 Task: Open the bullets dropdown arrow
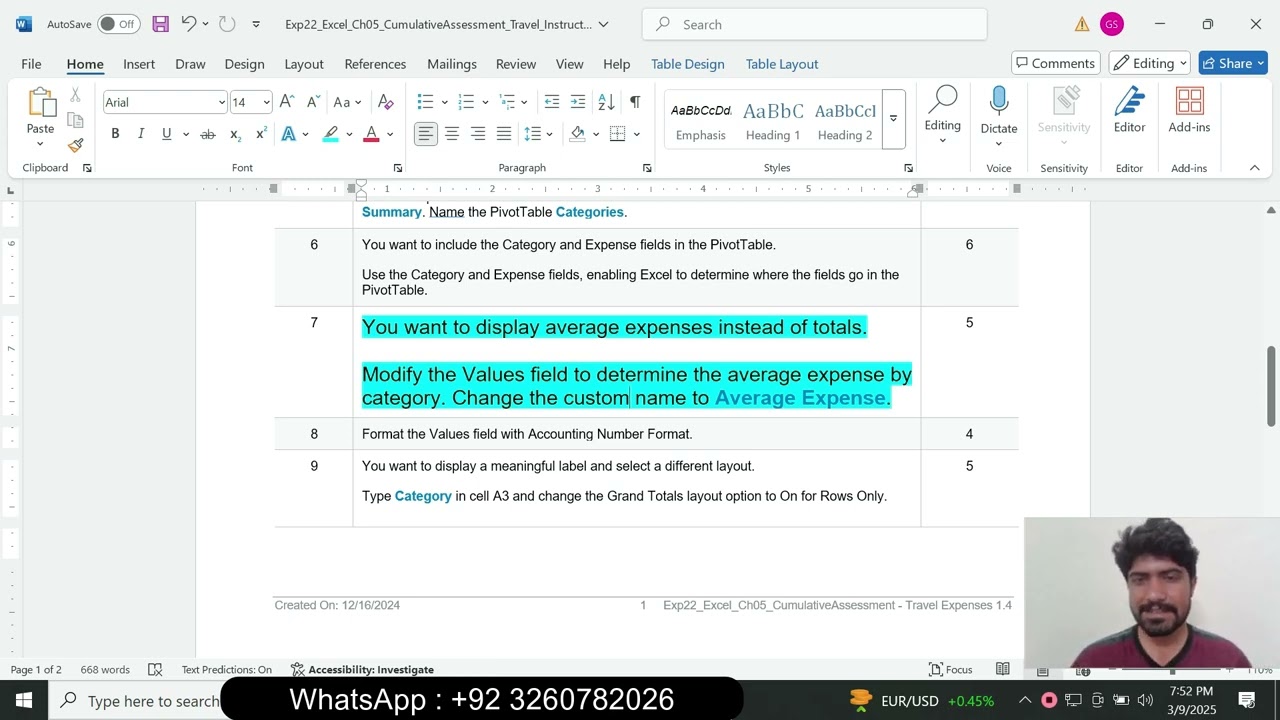444,102
